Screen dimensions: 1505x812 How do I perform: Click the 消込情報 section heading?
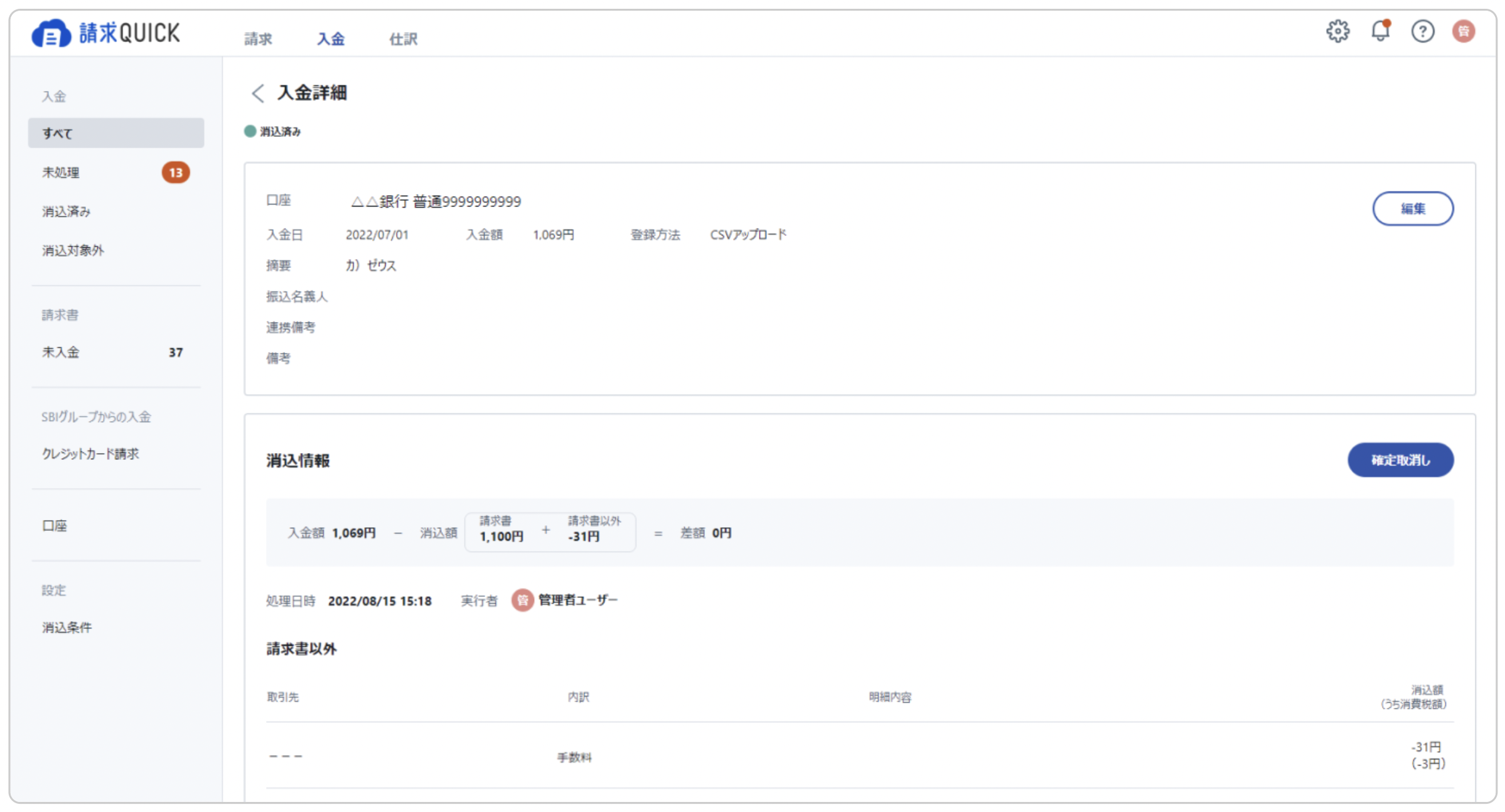point(298,461)
